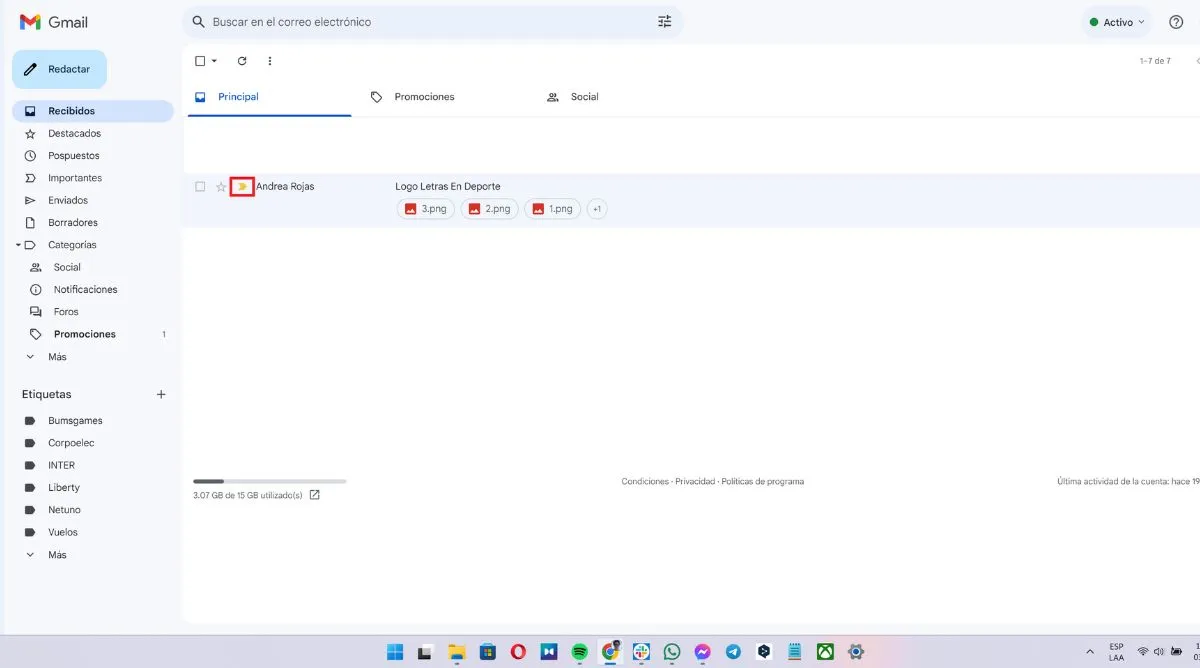
Task: Open WhatsApp from the taskbar
Action: point(671,651)
